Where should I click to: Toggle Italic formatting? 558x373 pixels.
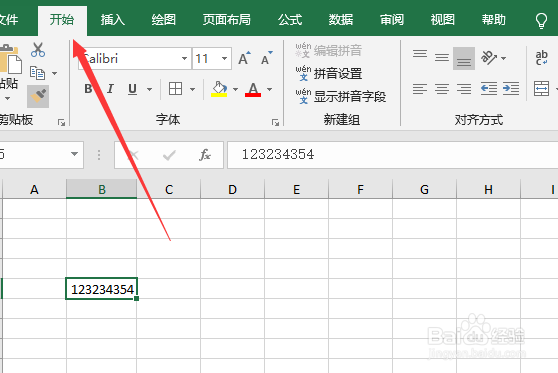(111, 89)
